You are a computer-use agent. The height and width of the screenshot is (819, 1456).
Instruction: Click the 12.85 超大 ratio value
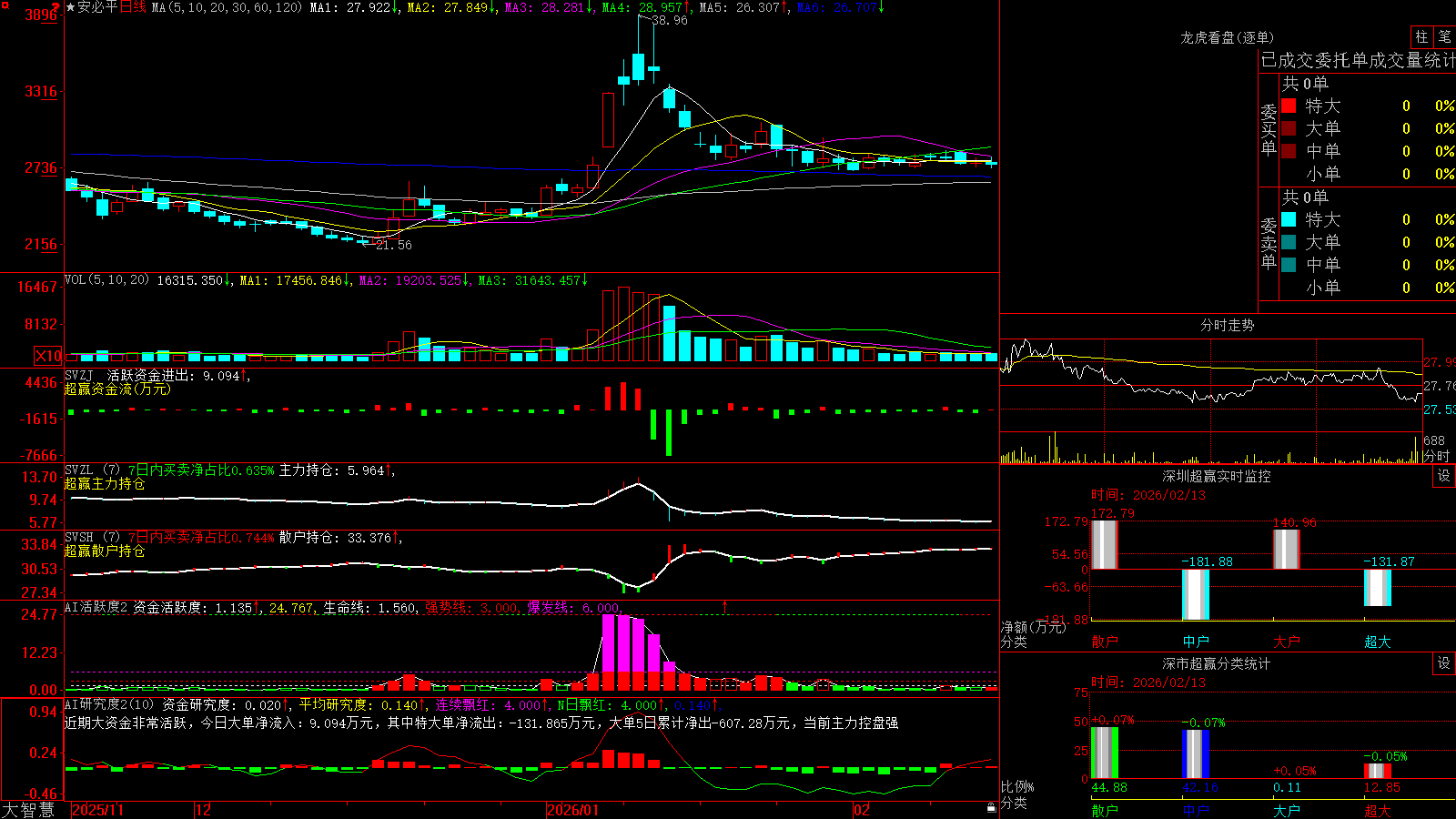click(1381, 787)
